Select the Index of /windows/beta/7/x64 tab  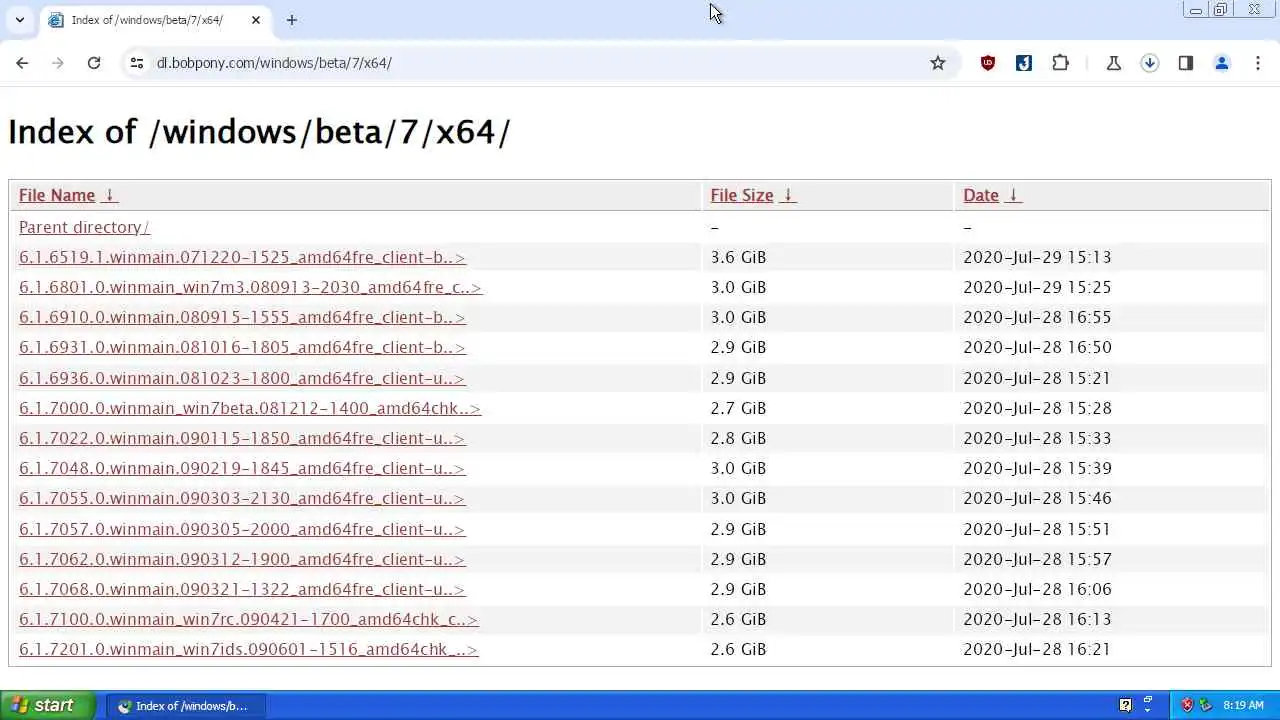point(154,20)
